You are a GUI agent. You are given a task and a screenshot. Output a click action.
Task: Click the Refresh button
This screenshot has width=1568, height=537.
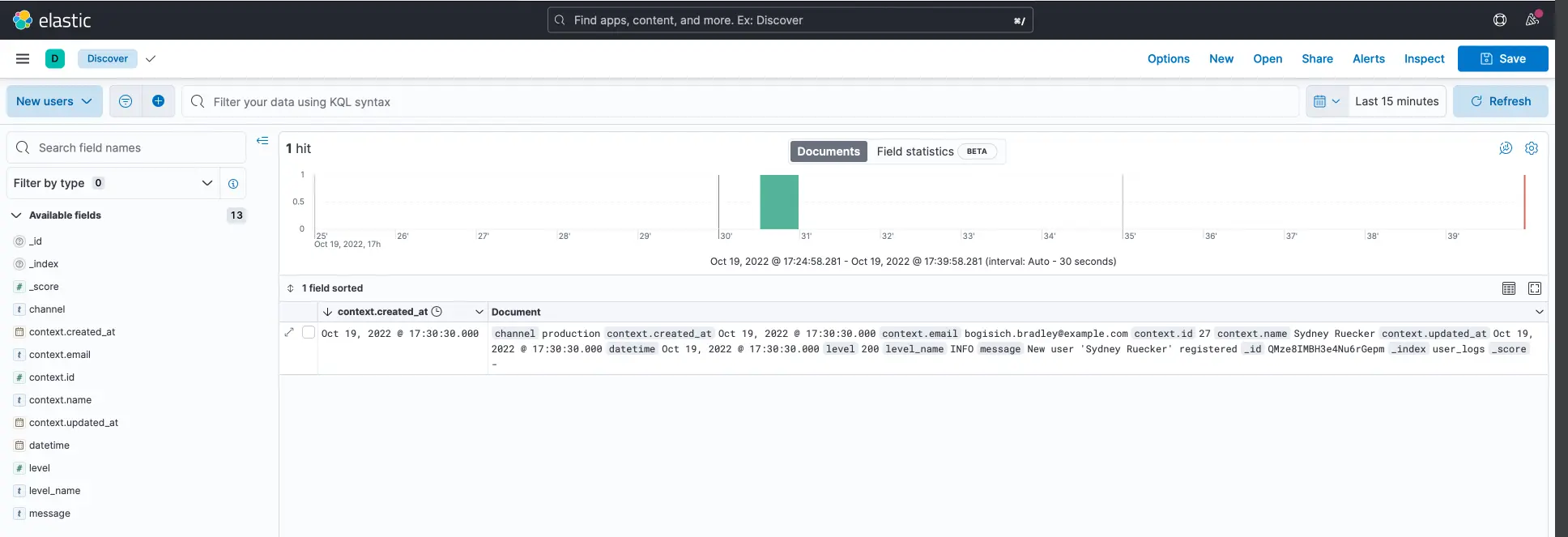[x=1500, y=101]
